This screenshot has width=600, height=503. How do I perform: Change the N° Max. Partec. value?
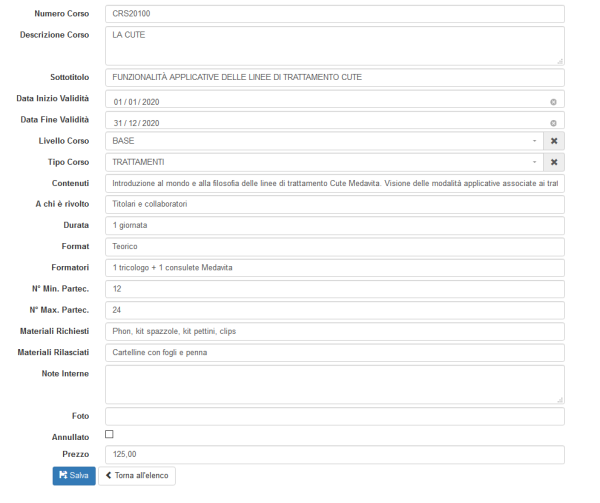coord(334,310)
